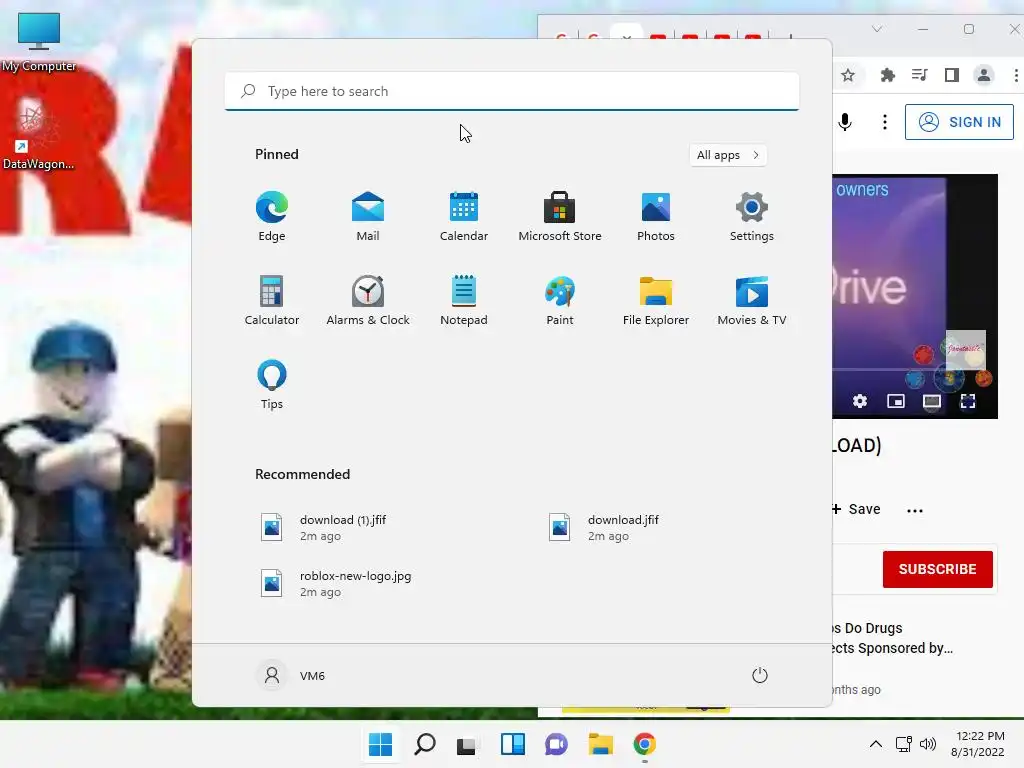Launch the Calendar app
The image size is (1024, 768).
pos(464,216)
